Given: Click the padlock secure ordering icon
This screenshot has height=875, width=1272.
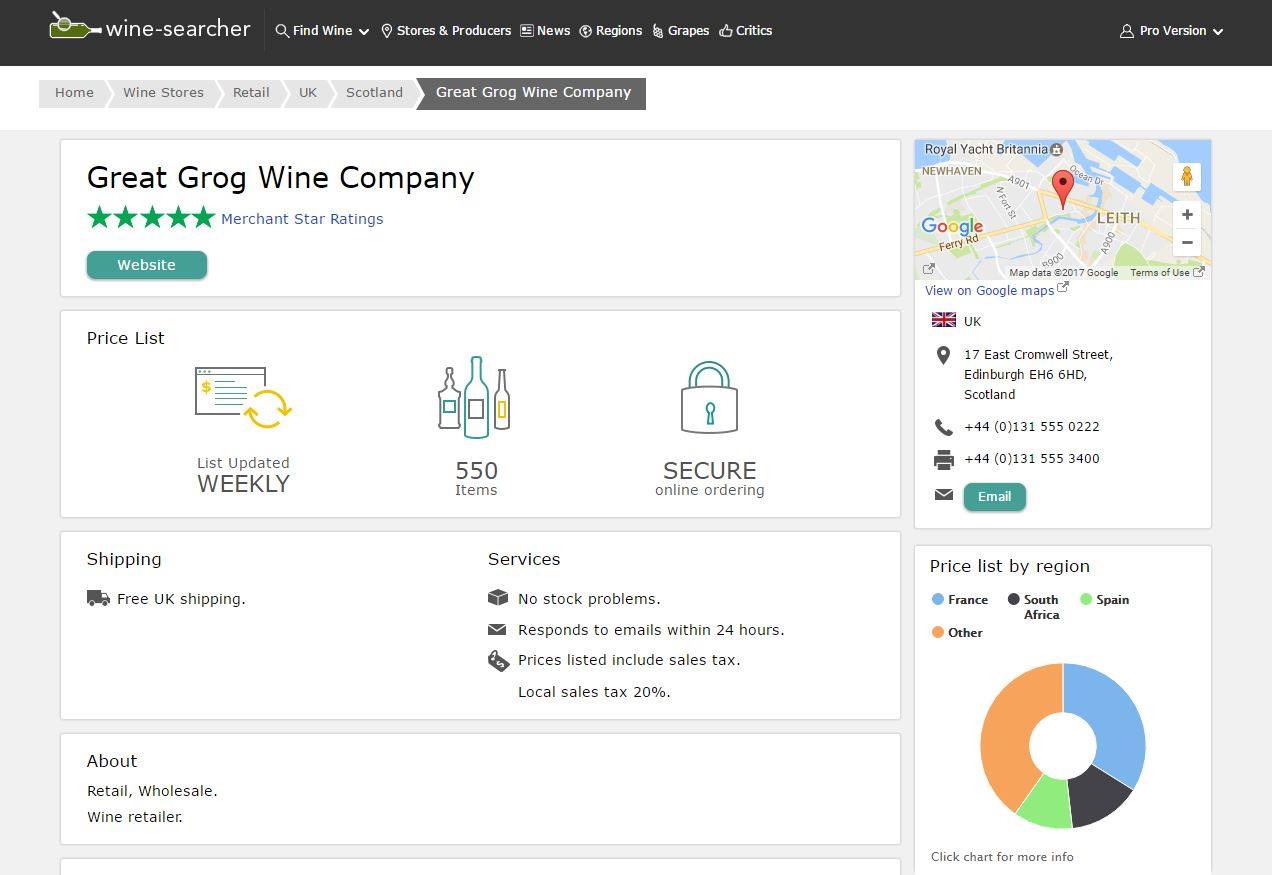Looking at the screenshot, I should (709, 398).
